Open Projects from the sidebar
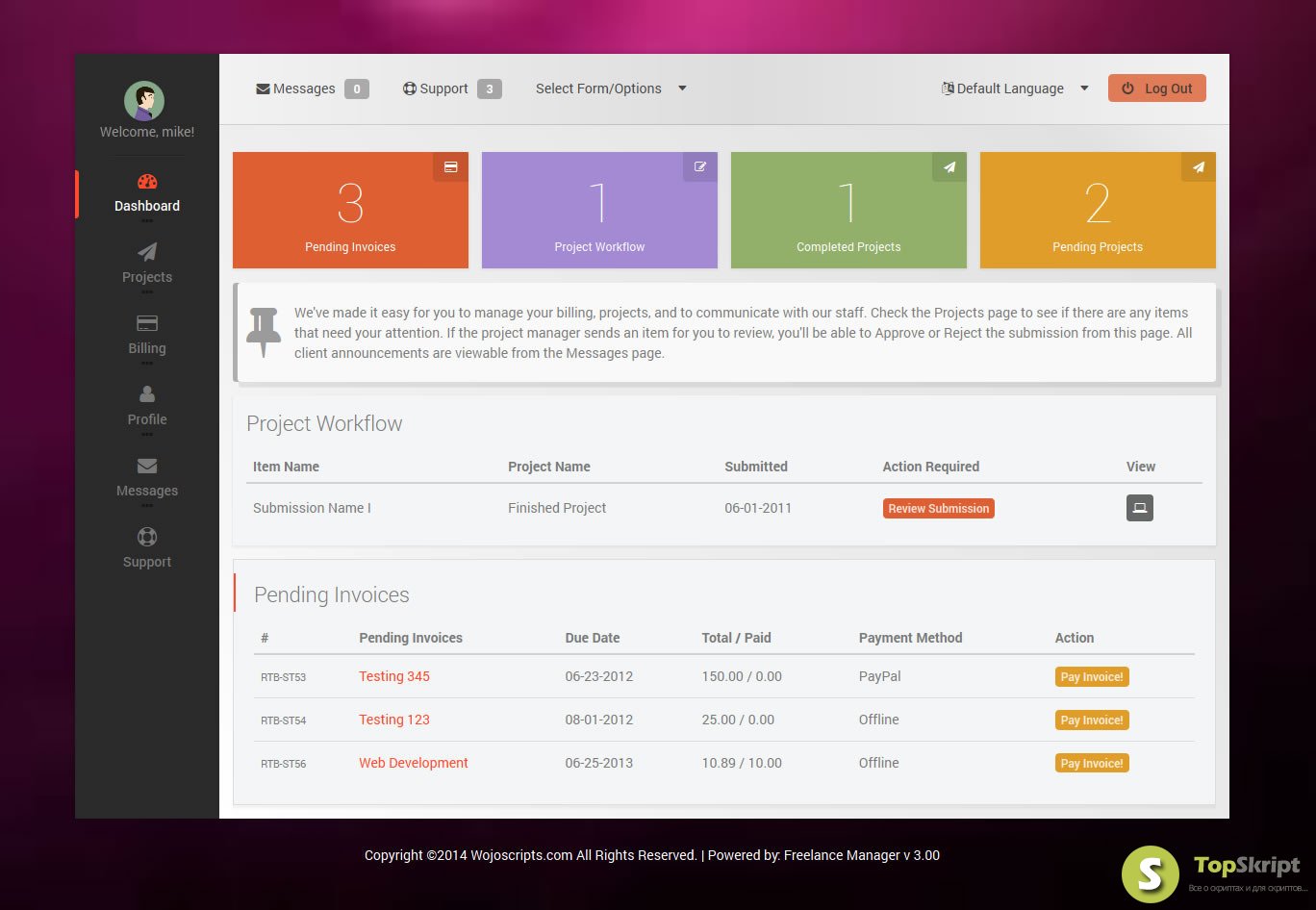Screen dimensions: 1316x910 coord(147,265)
